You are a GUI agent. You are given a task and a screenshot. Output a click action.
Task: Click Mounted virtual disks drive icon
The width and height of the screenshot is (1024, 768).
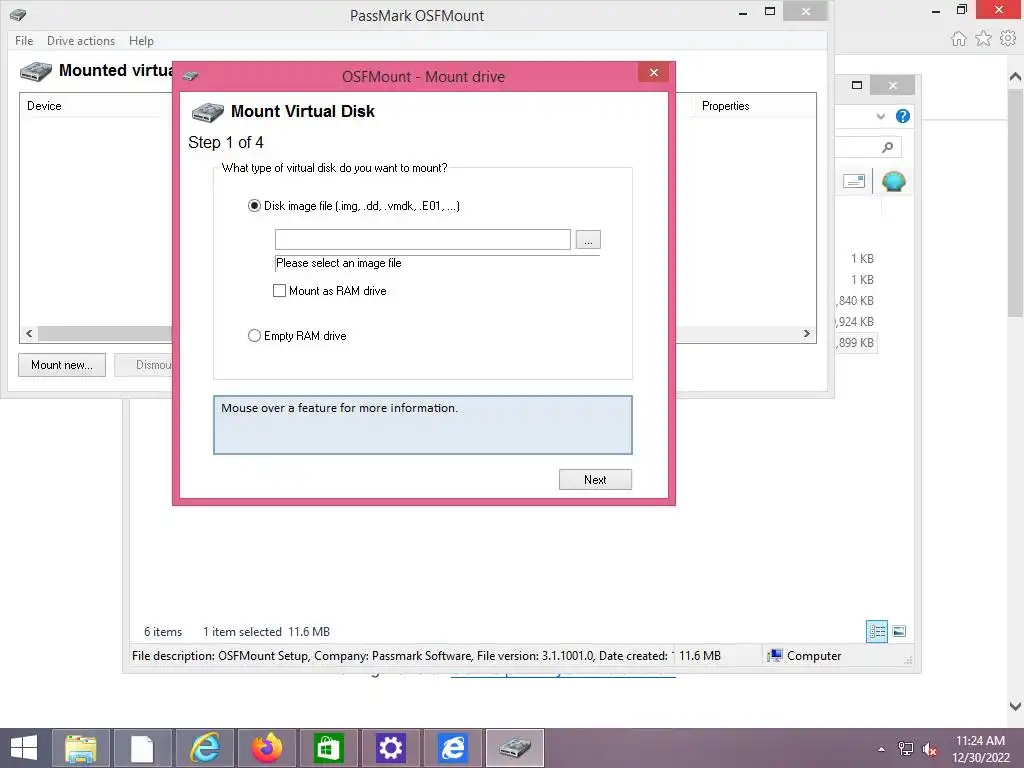pyautogui.click(x=36, y=71)
